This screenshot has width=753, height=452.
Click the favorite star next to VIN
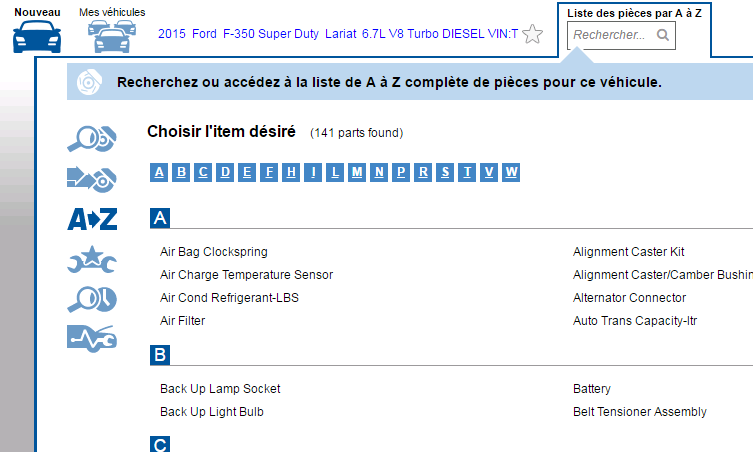click(x=533, y=34)
